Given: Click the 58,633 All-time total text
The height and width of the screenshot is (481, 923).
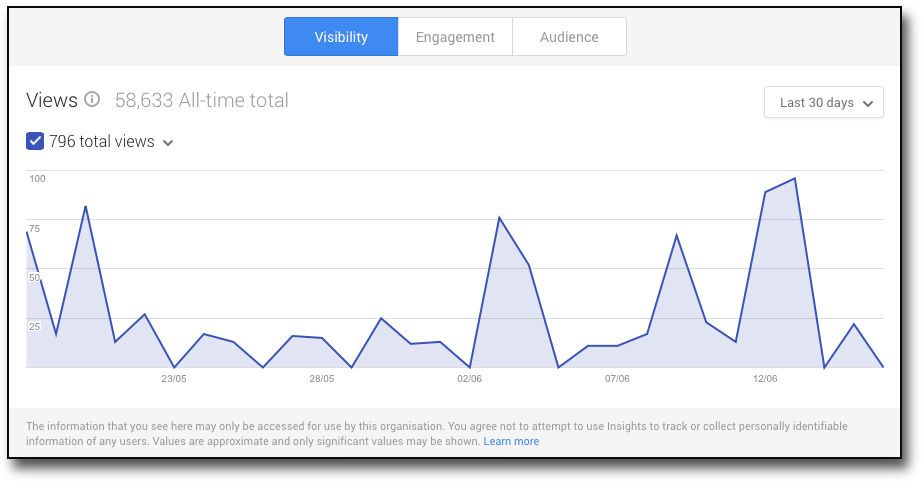Looking at the screenshot, I should click(x=201, y=100).
